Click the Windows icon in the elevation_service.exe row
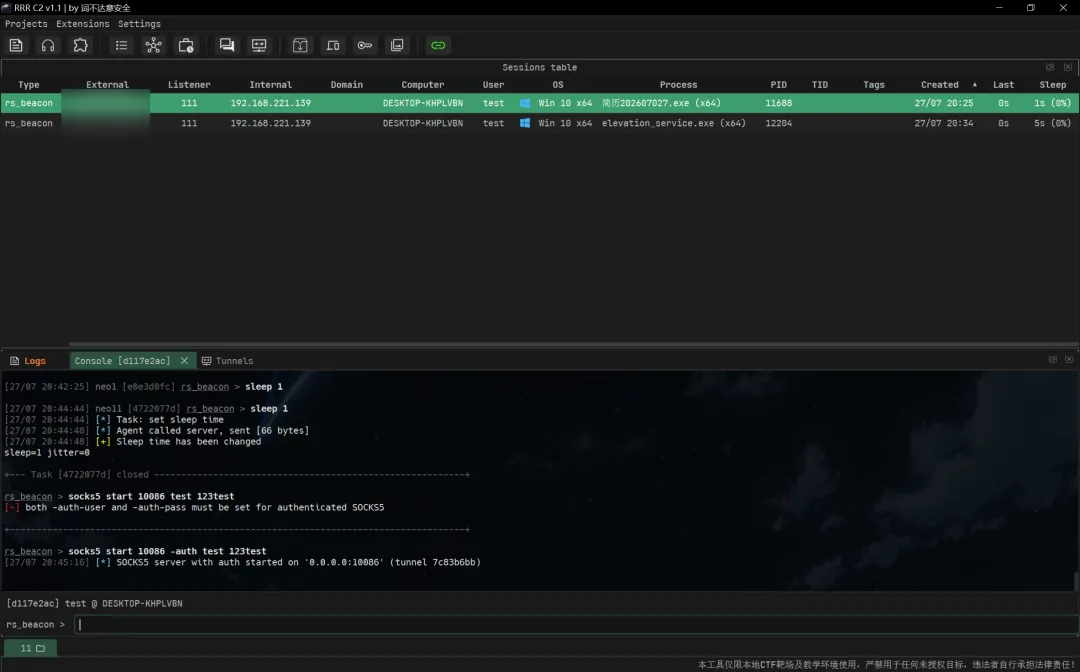Viewport: 1080px width, 672px height. point(525,123)
